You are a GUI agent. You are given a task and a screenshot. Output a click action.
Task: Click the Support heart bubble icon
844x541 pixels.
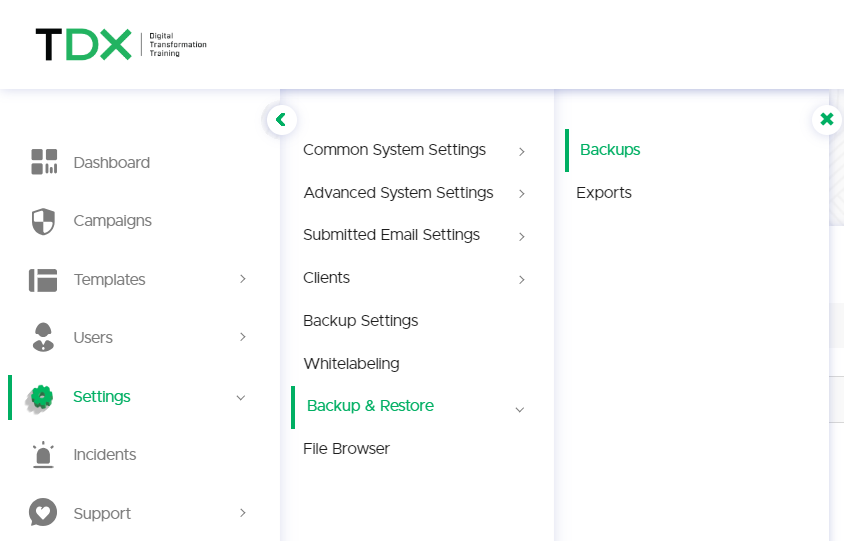click(43, 512)
